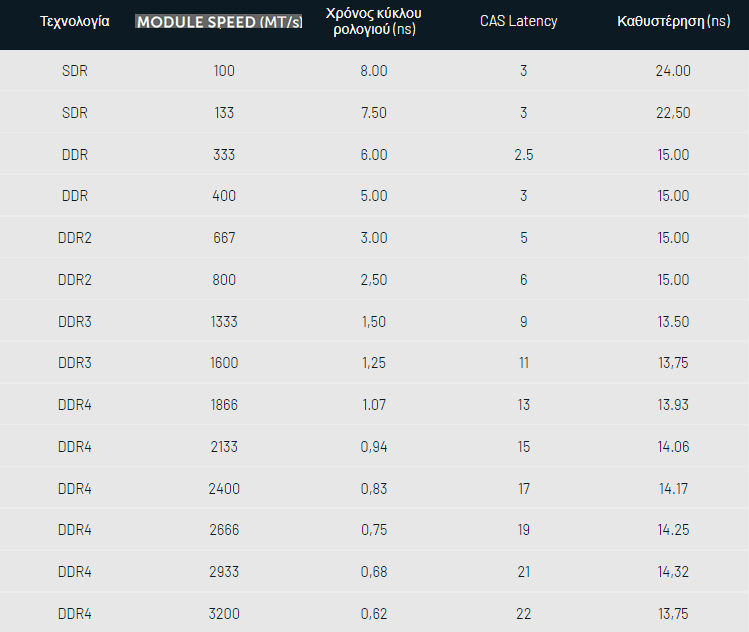Select the 1.07 clock cycle cell
Image resolution: width=749 pixels, height=632 pixels.
tap(374, 405)
